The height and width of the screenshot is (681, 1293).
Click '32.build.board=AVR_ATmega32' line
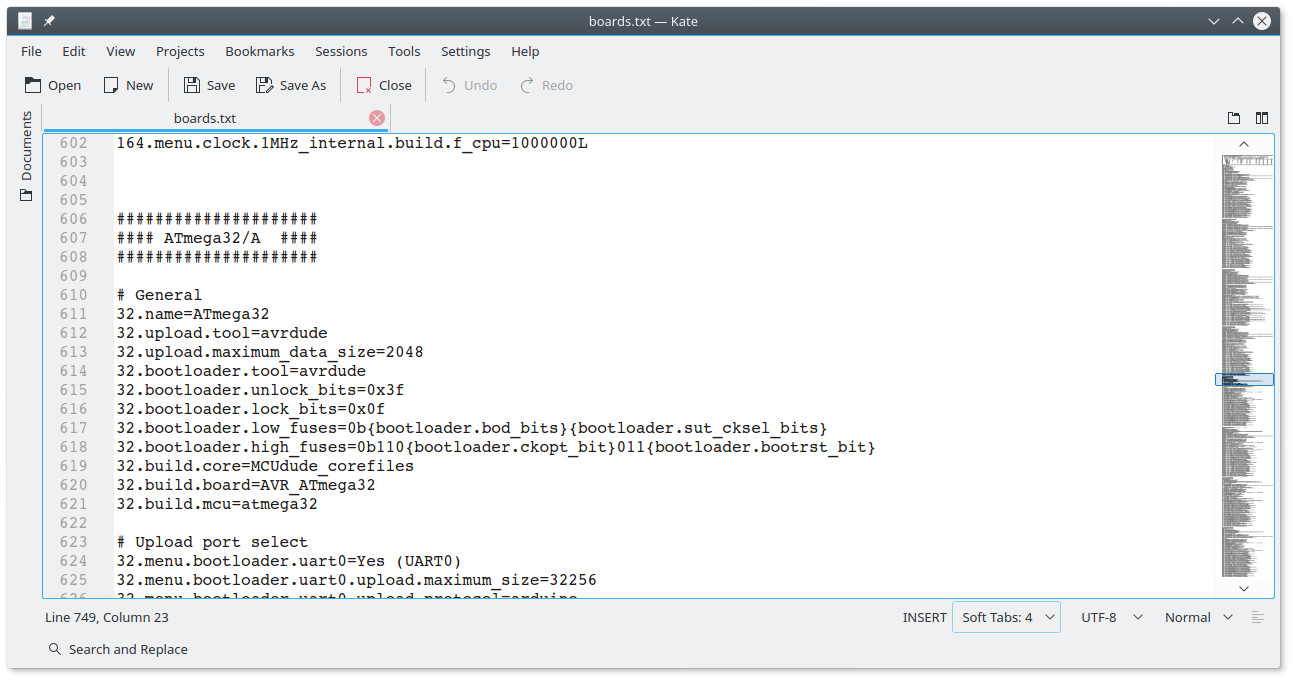246,485
